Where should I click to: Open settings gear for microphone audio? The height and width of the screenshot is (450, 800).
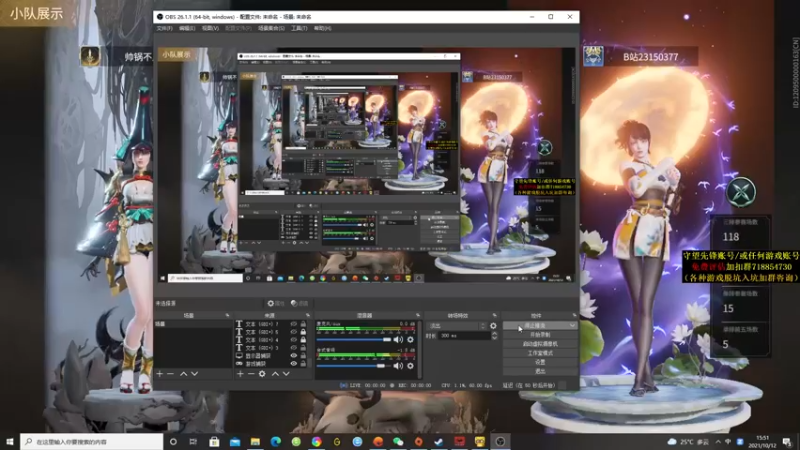(x=410, y=339)
